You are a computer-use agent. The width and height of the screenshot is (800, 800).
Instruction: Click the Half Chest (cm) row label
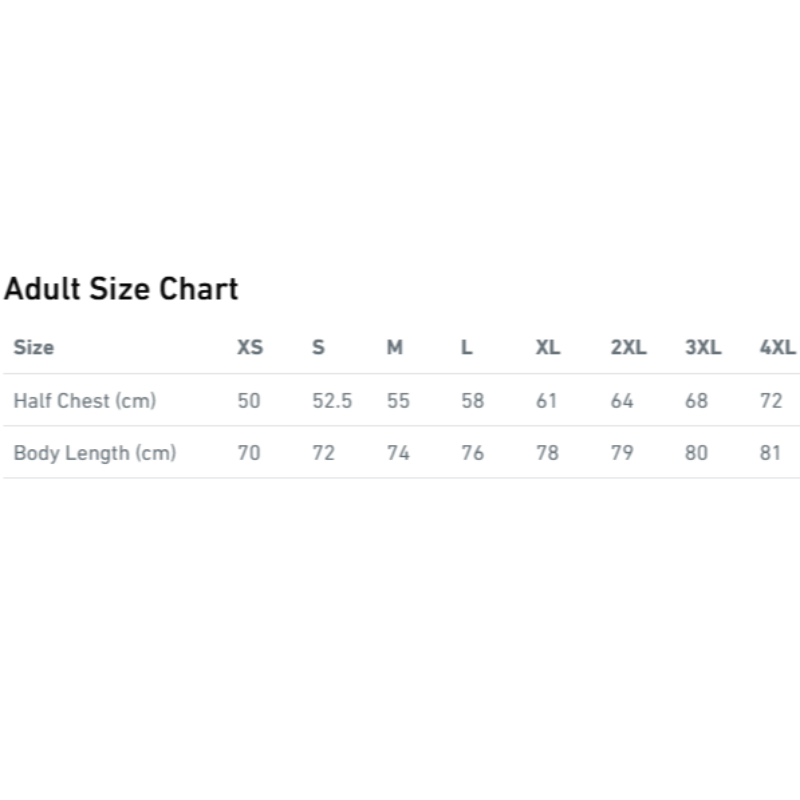pyautogui.click(x=85, y=401)
